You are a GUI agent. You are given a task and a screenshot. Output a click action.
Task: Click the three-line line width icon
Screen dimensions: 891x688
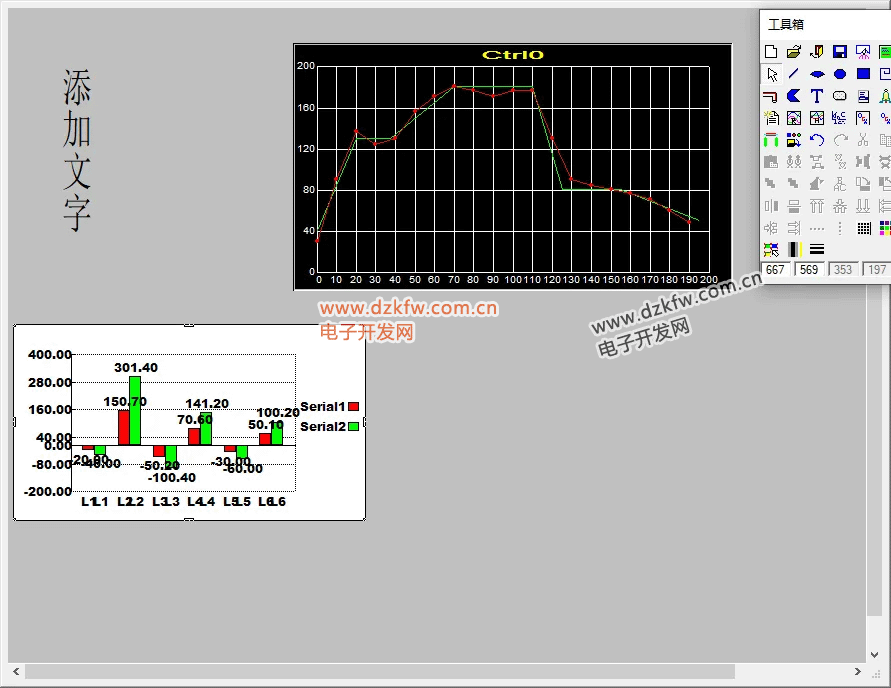[817, 250]
